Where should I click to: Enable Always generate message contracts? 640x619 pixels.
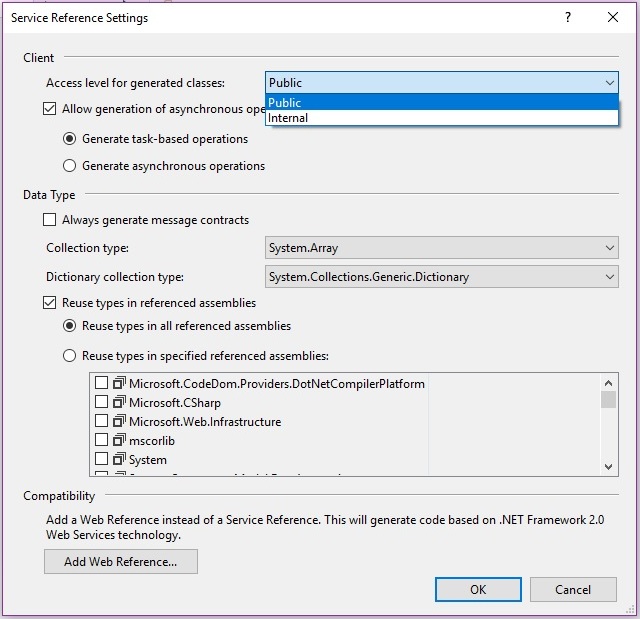(51, 220)
